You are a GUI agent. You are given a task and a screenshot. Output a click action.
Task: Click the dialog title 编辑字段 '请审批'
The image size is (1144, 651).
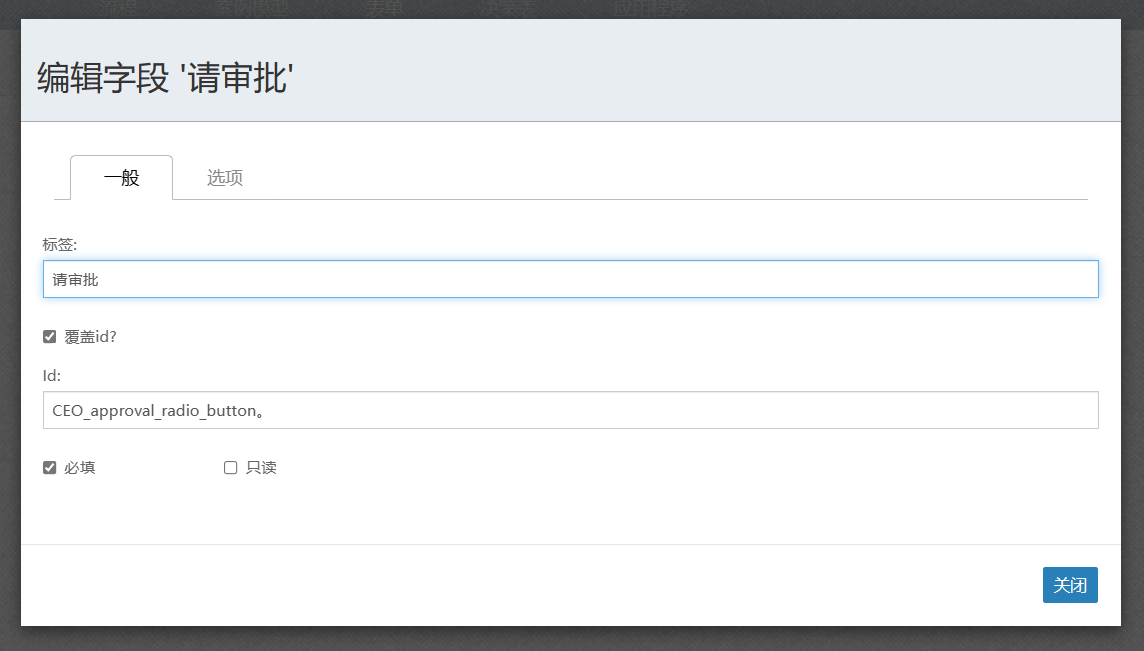point(164,78)
